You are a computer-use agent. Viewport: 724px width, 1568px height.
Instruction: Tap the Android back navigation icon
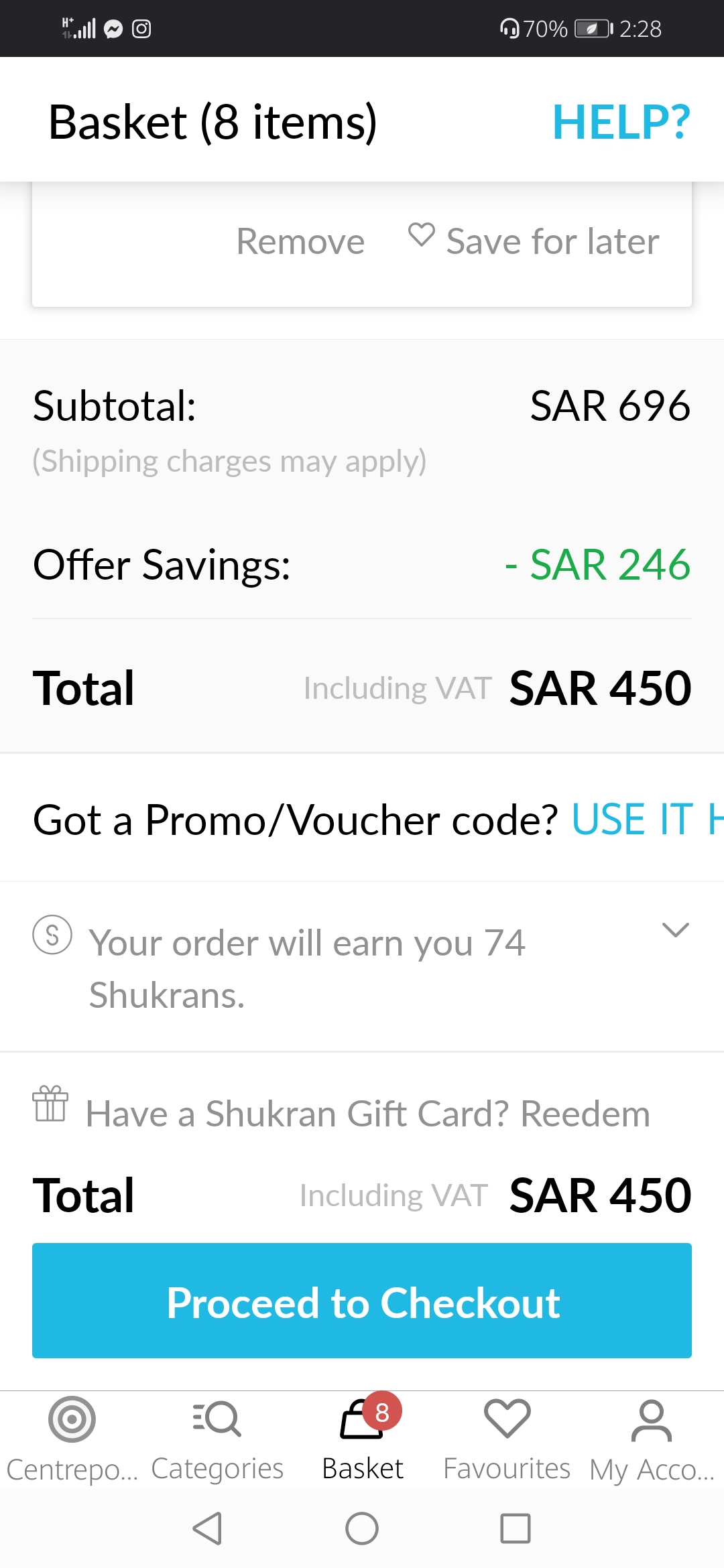[207, 1528]
